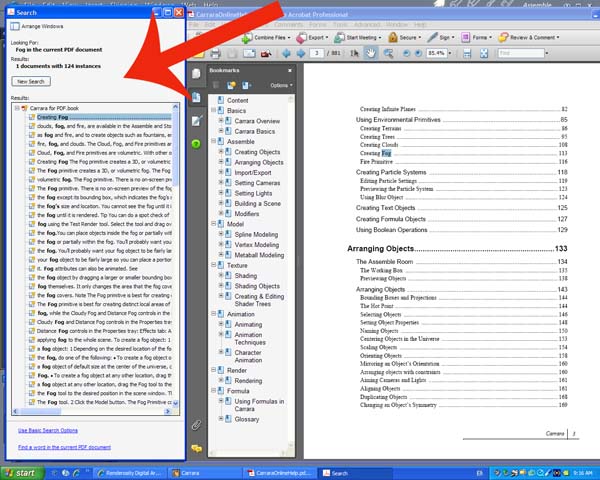The image size is (600, 480).
Task: Close the Bookmarks panel with X
Action: (x=290, y=70)
